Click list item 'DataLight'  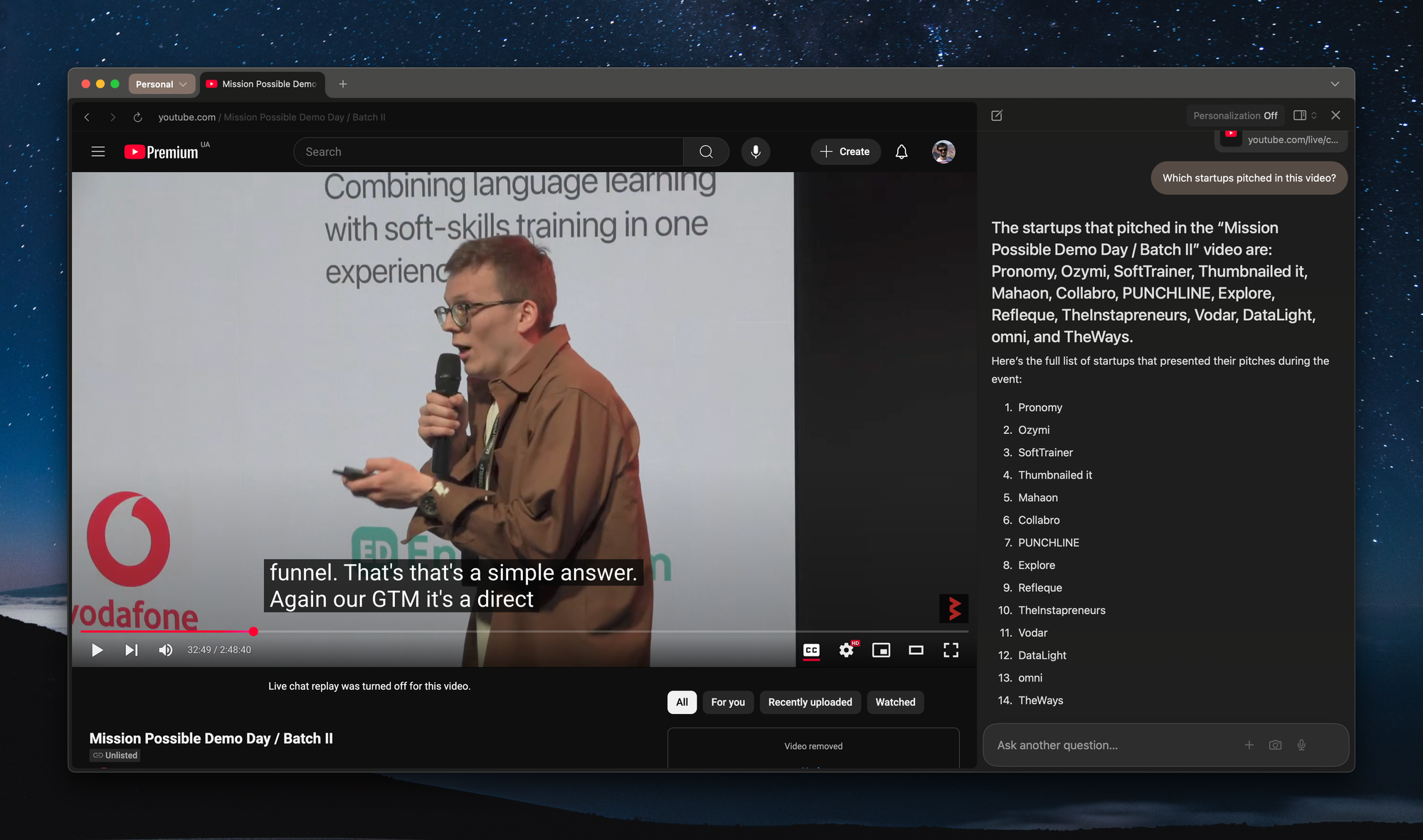(1042, 655)
